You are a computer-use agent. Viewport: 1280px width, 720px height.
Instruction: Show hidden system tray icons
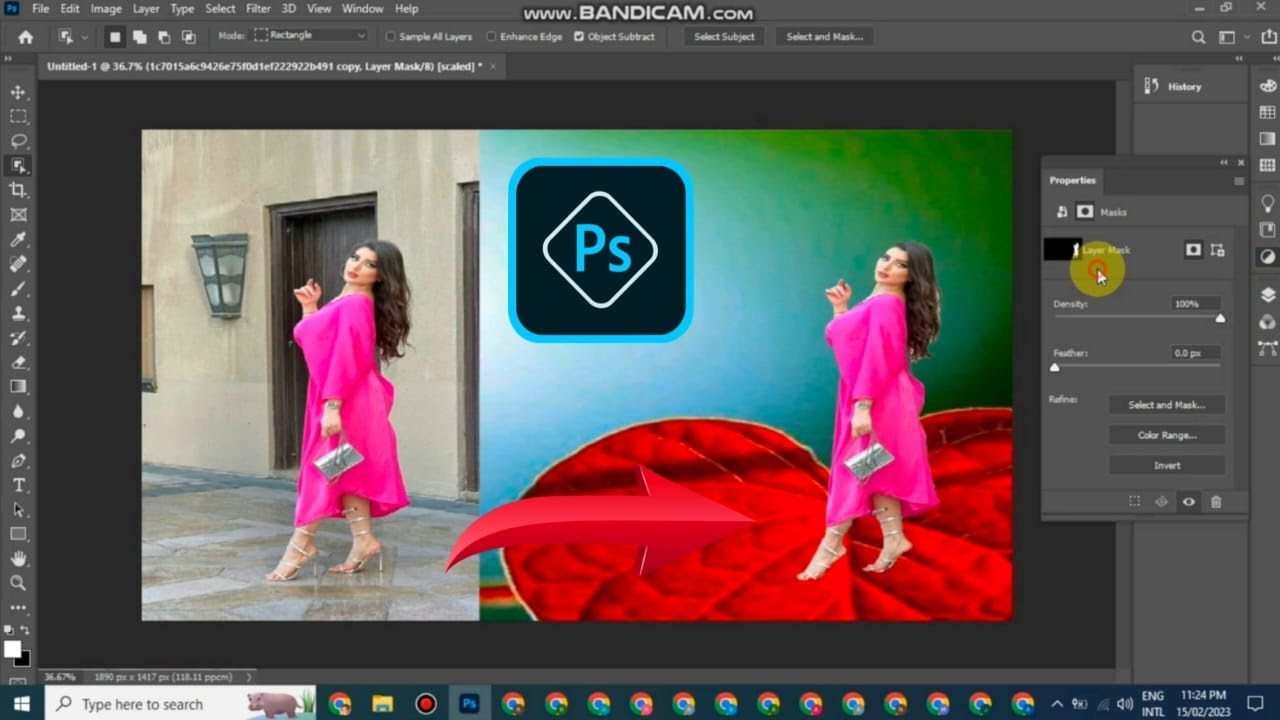(1057, 704)
